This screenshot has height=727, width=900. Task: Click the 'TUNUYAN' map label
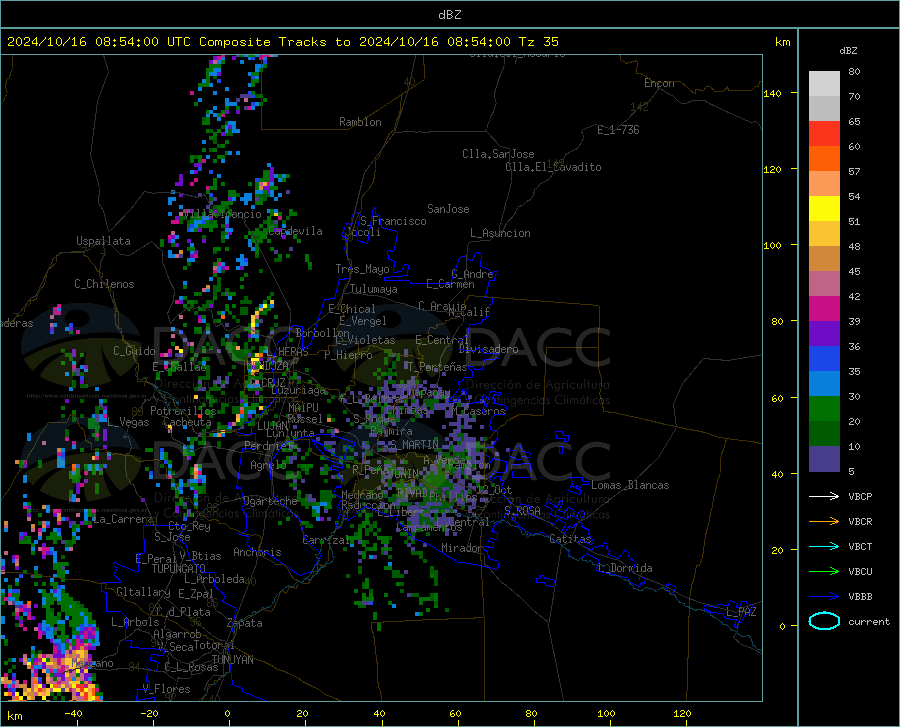[x=232, y=660]
